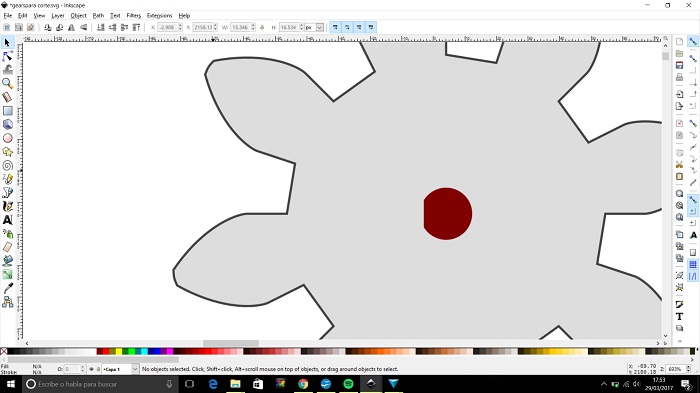Select the Pencil freehand tool

[x=7, y=179]
